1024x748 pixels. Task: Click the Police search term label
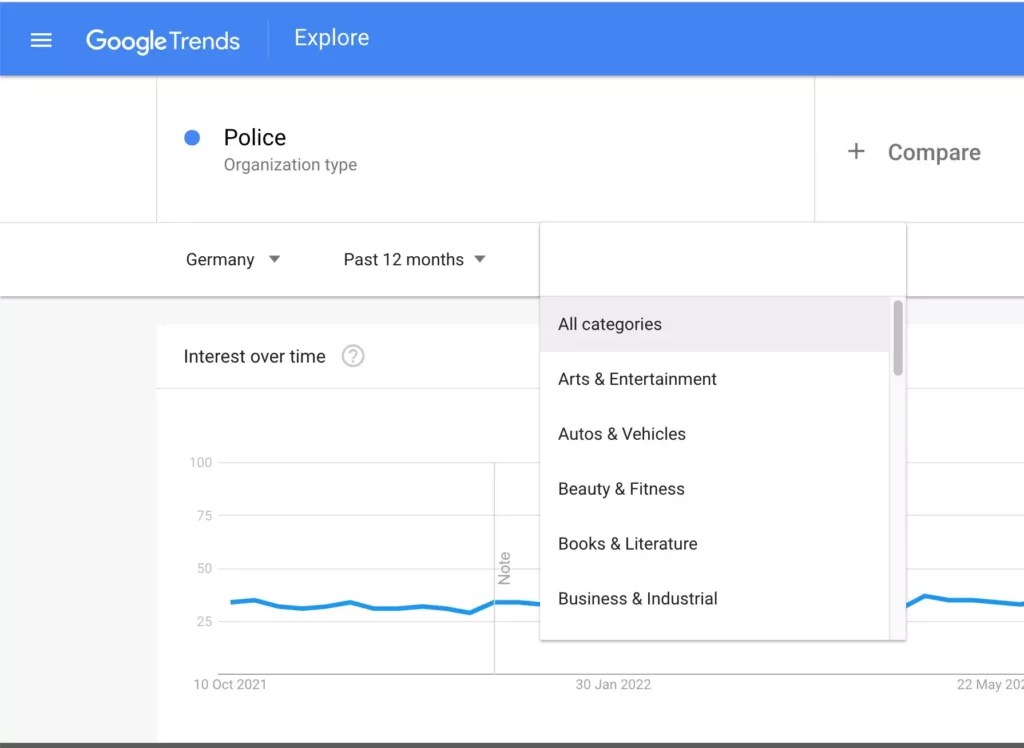pyautogui.click(x=254, y=137)
